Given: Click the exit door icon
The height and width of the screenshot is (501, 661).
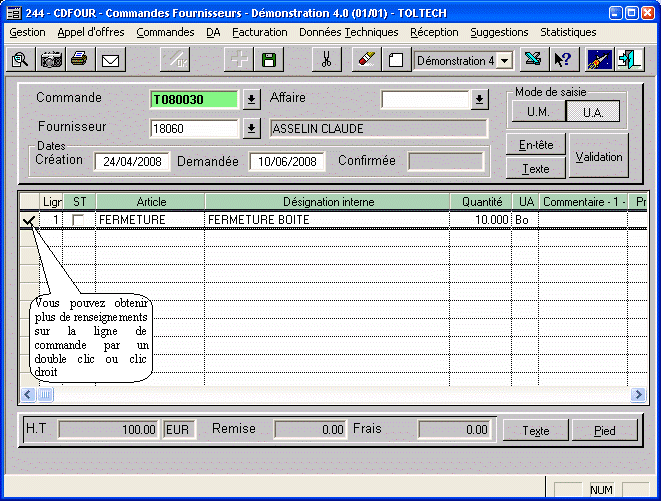Looking at the screenshot, I should (x=629, y=60).
